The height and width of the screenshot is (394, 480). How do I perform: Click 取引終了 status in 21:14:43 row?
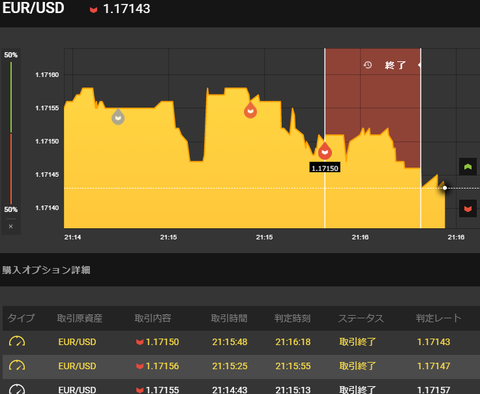click(357, 390)
